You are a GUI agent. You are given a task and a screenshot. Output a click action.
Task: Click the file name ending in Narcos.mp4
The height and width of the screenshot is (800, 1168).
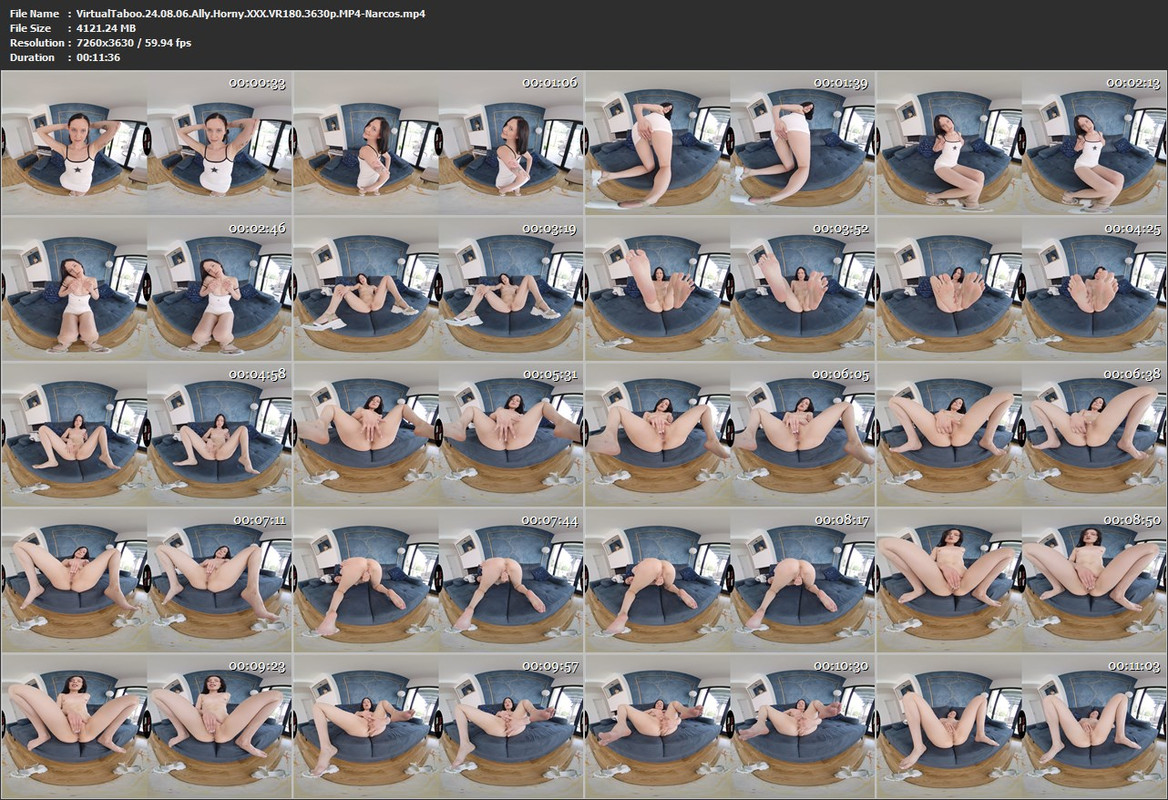click(x=251, y=13)
